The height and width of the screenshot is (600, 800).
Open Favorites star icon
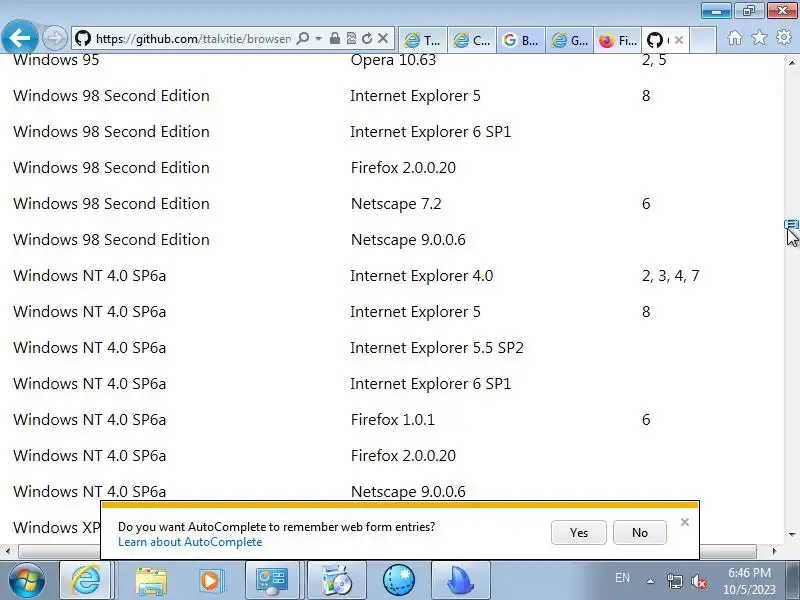point(759,38)
